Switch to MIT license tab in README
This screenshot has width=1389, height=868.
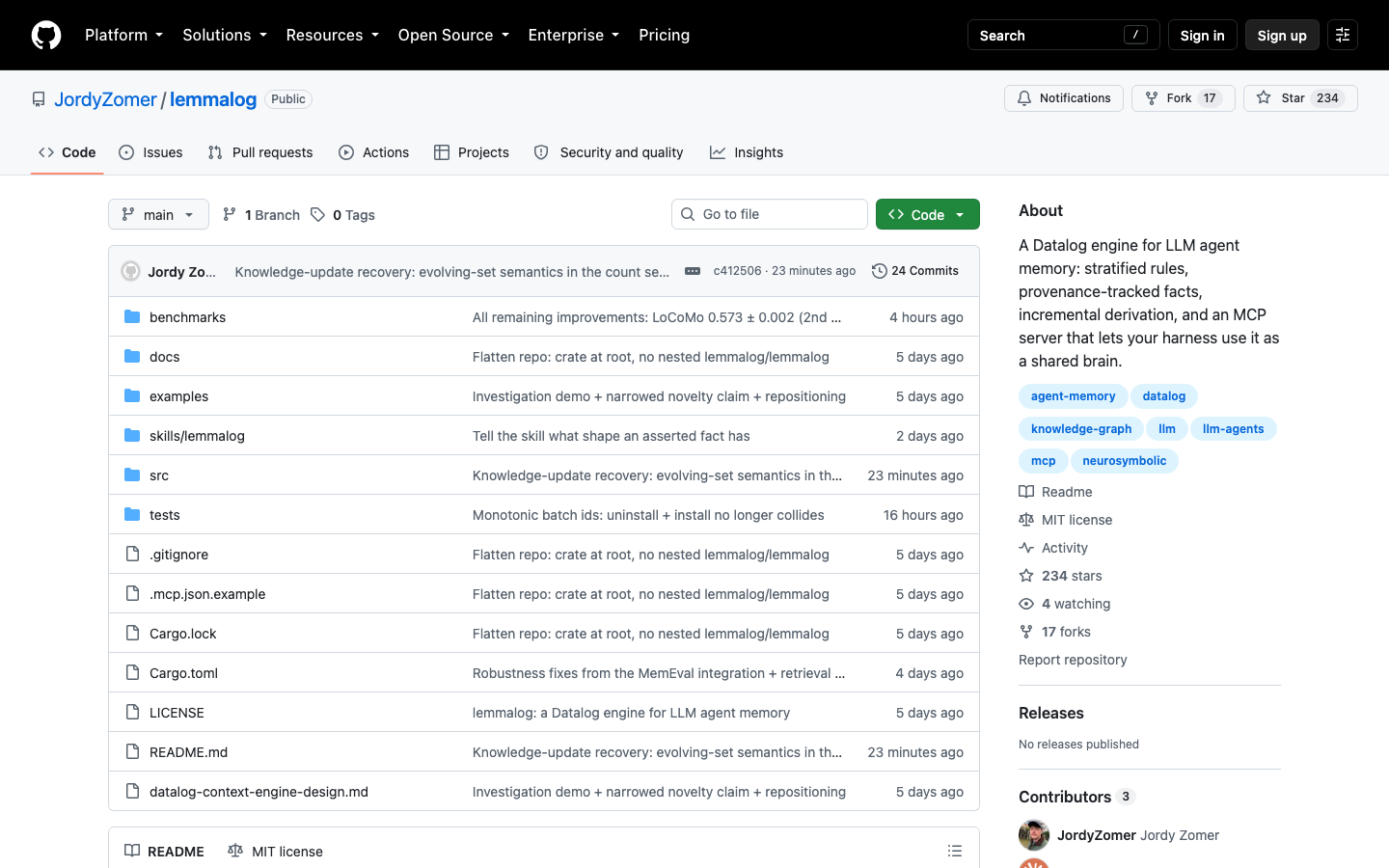275,851
